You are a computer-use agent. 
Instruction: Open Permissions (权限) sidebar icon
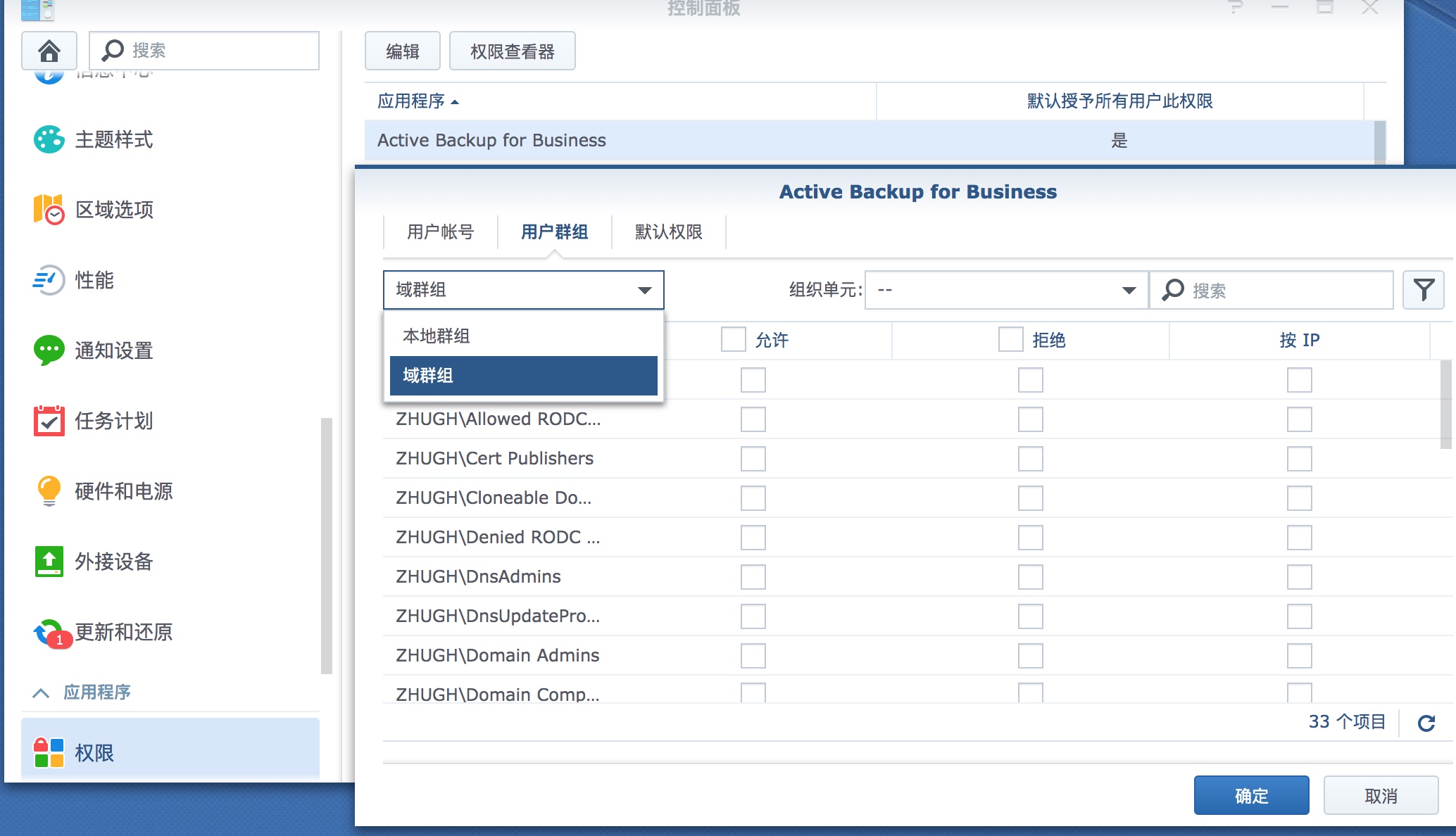(49, 752)
